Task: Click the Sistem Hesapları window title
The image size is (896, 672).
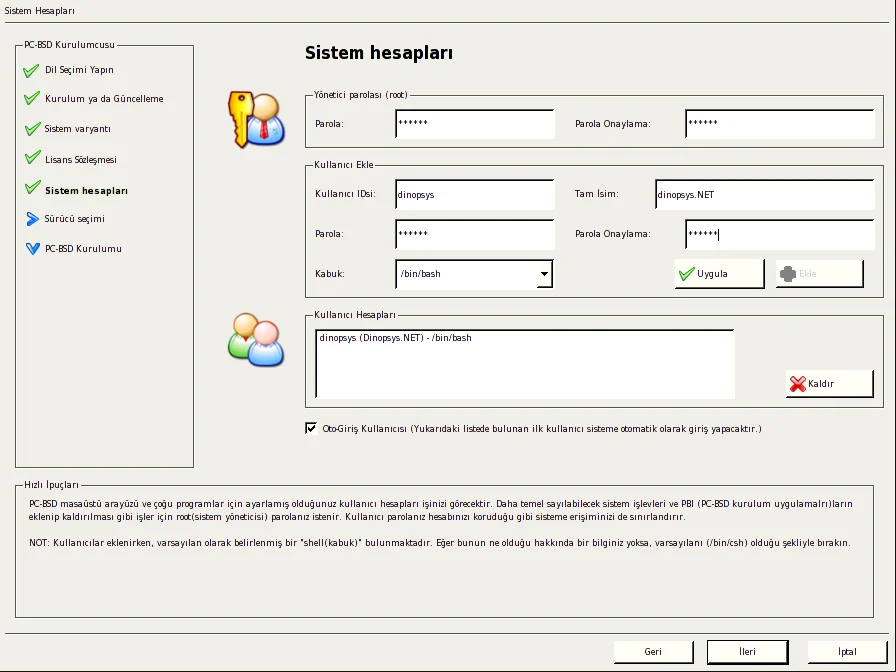Action: (x=39, y=10)
